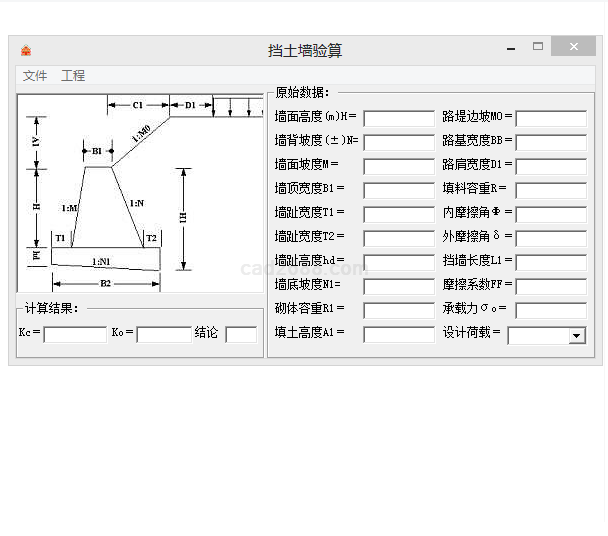Click the 结论 result box
The image size is (608, 536).
coord(241,335)
